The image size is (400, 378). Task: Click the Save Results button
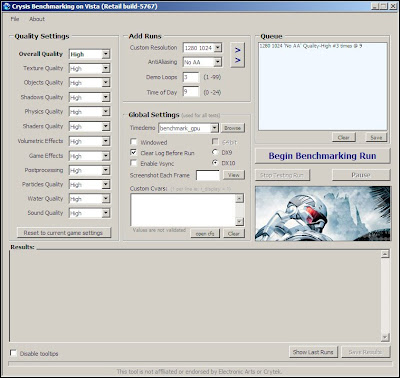[365, 352]
